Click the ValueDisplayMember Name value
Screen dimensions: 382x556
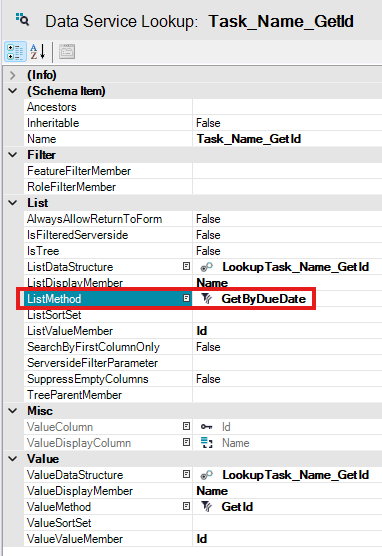coord(212,491)
